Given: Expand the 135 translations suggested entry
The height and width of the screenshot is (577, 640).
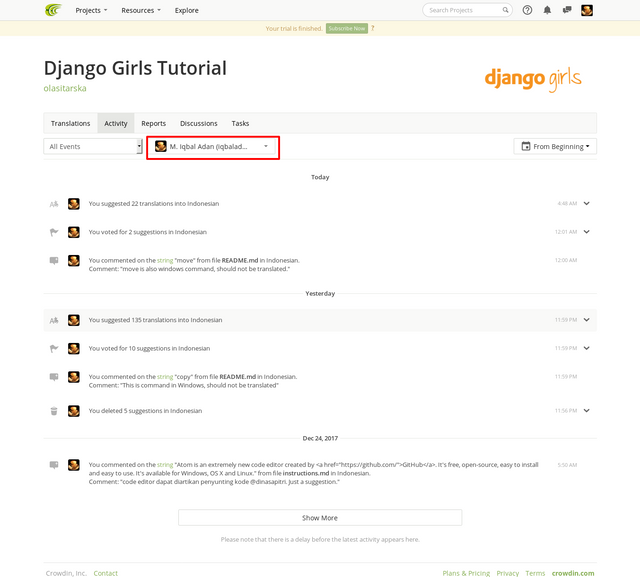Looking at the screenshot, I should [587, 320].
